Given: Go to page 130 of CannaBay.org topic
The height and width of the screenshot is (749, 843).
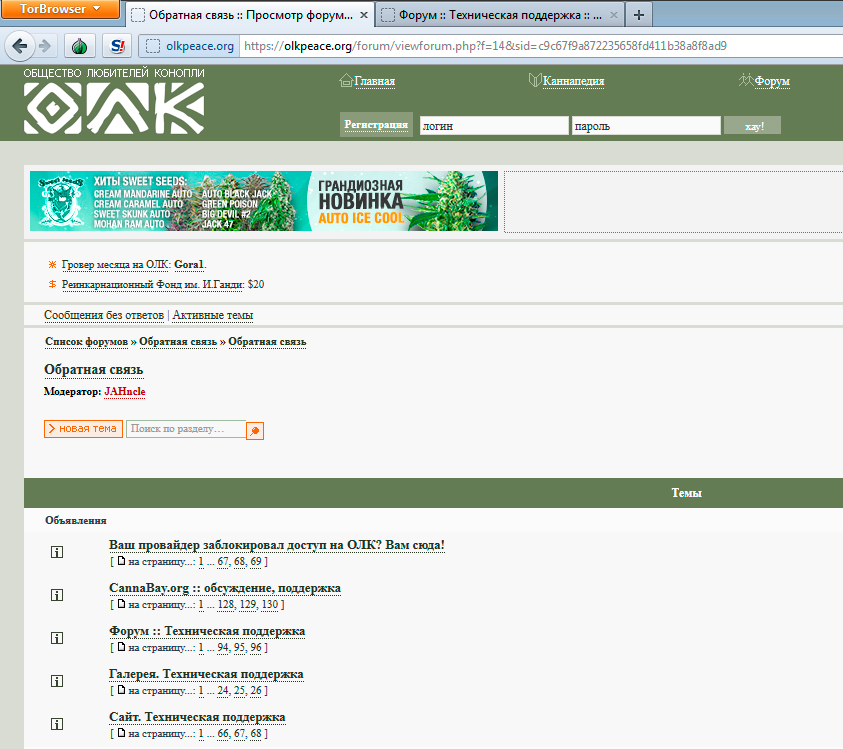Looking at the screenshot, I should tap(270, 604).
